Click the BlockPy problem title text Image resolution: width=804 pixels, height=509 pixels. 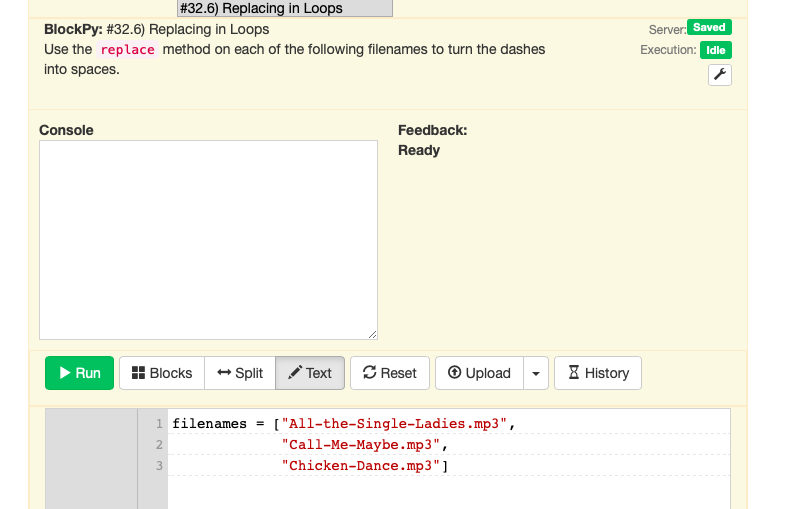click(156, 29)
